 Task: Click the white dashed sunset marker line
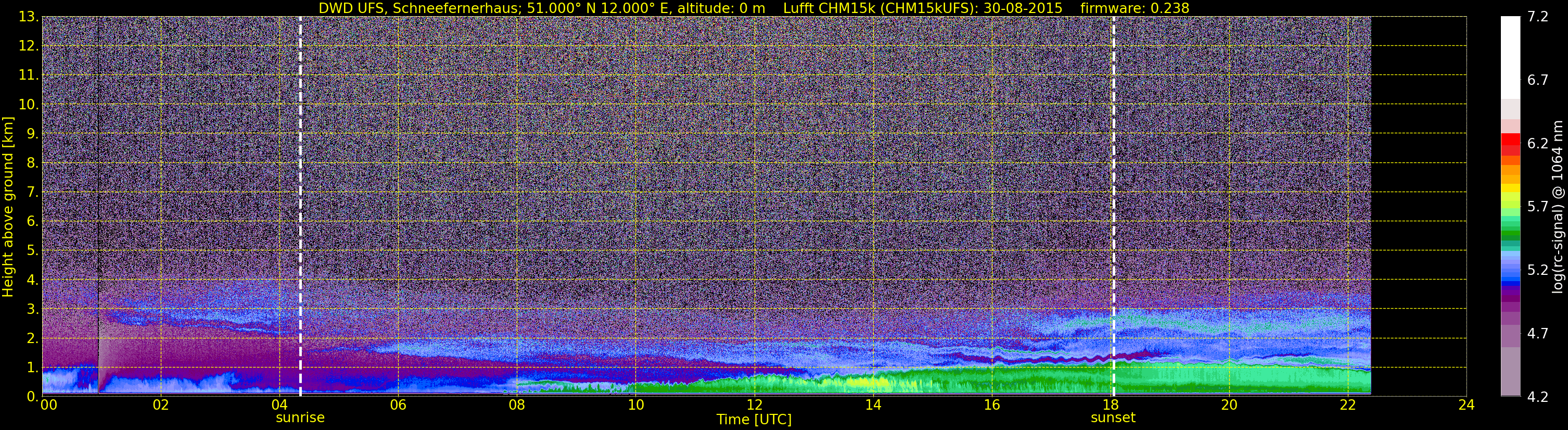(x=1113, y=207)
